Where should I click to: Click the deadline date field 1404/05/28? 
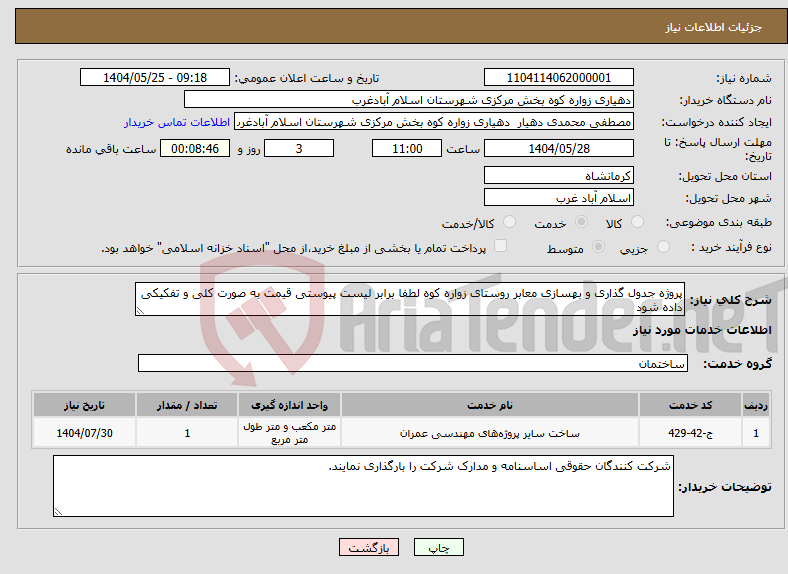point(558,148)
